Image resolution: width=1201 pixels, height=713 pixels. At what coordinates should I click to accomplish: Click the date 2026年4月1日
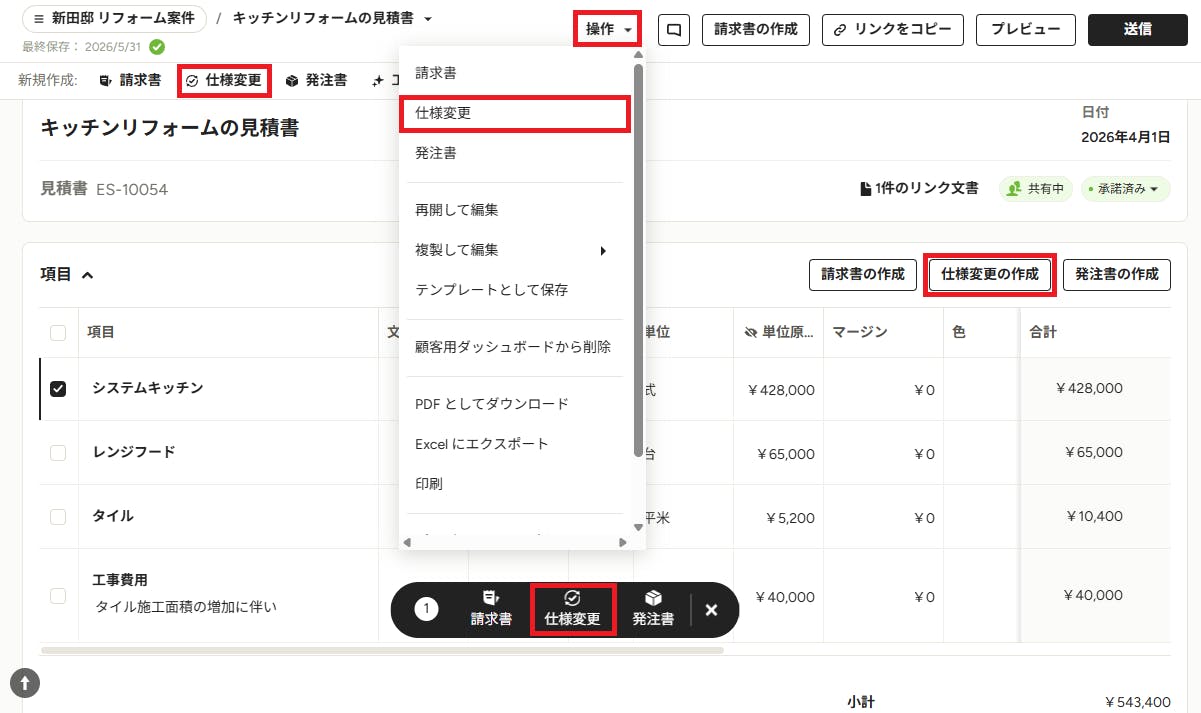pos(1126,137)
